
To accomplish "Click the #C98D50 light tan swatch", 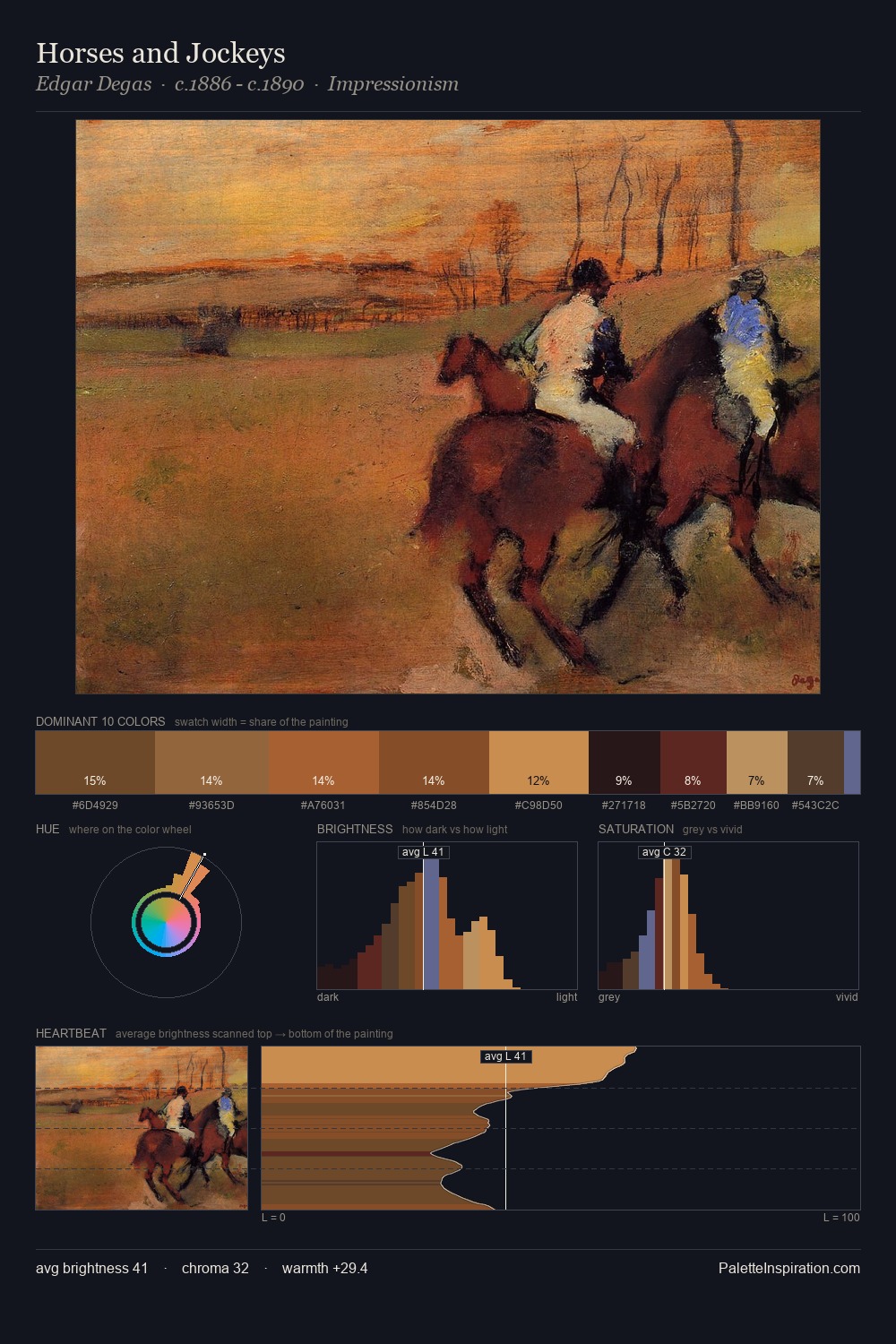I will 538,762.
